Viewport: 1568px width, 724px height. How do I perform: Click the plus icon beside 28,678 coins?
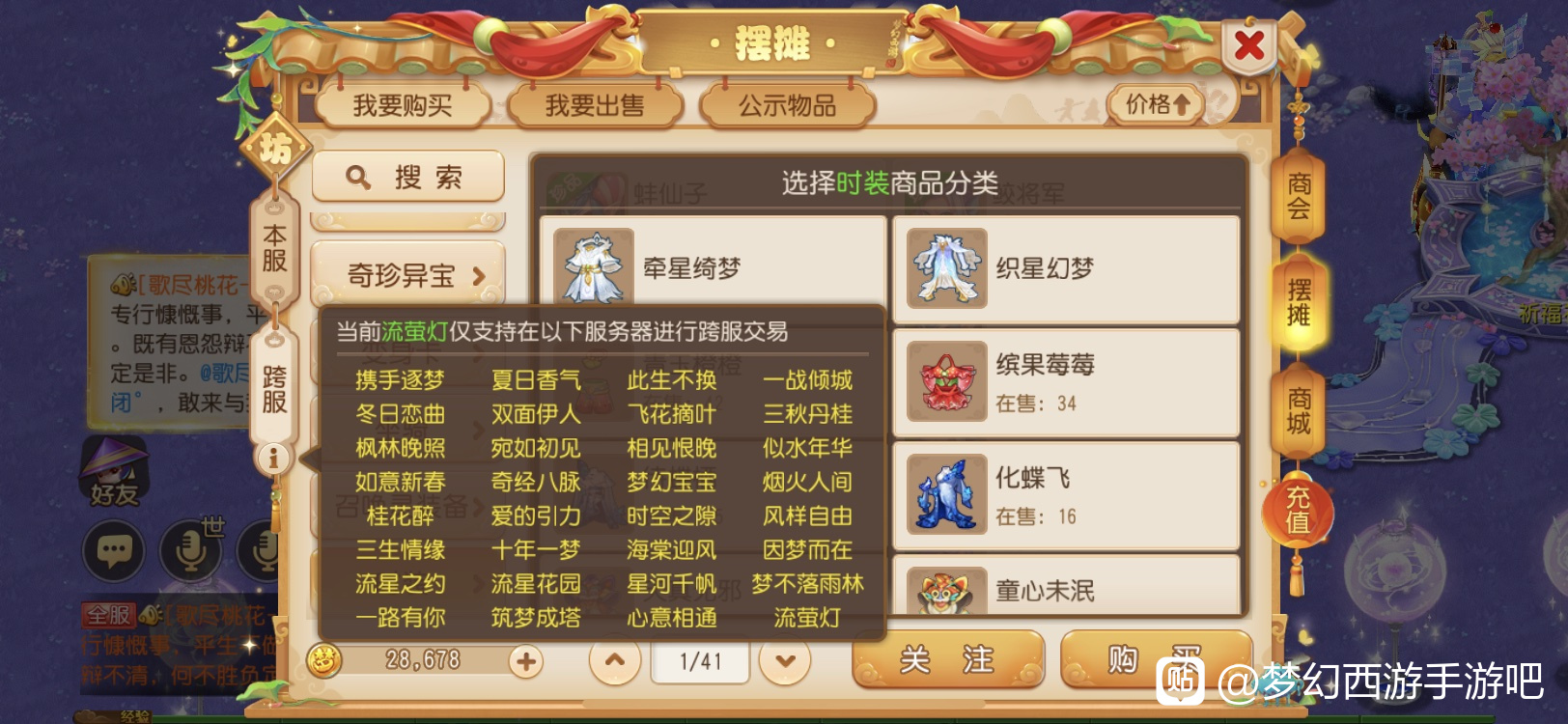click(x=525, y=662)
